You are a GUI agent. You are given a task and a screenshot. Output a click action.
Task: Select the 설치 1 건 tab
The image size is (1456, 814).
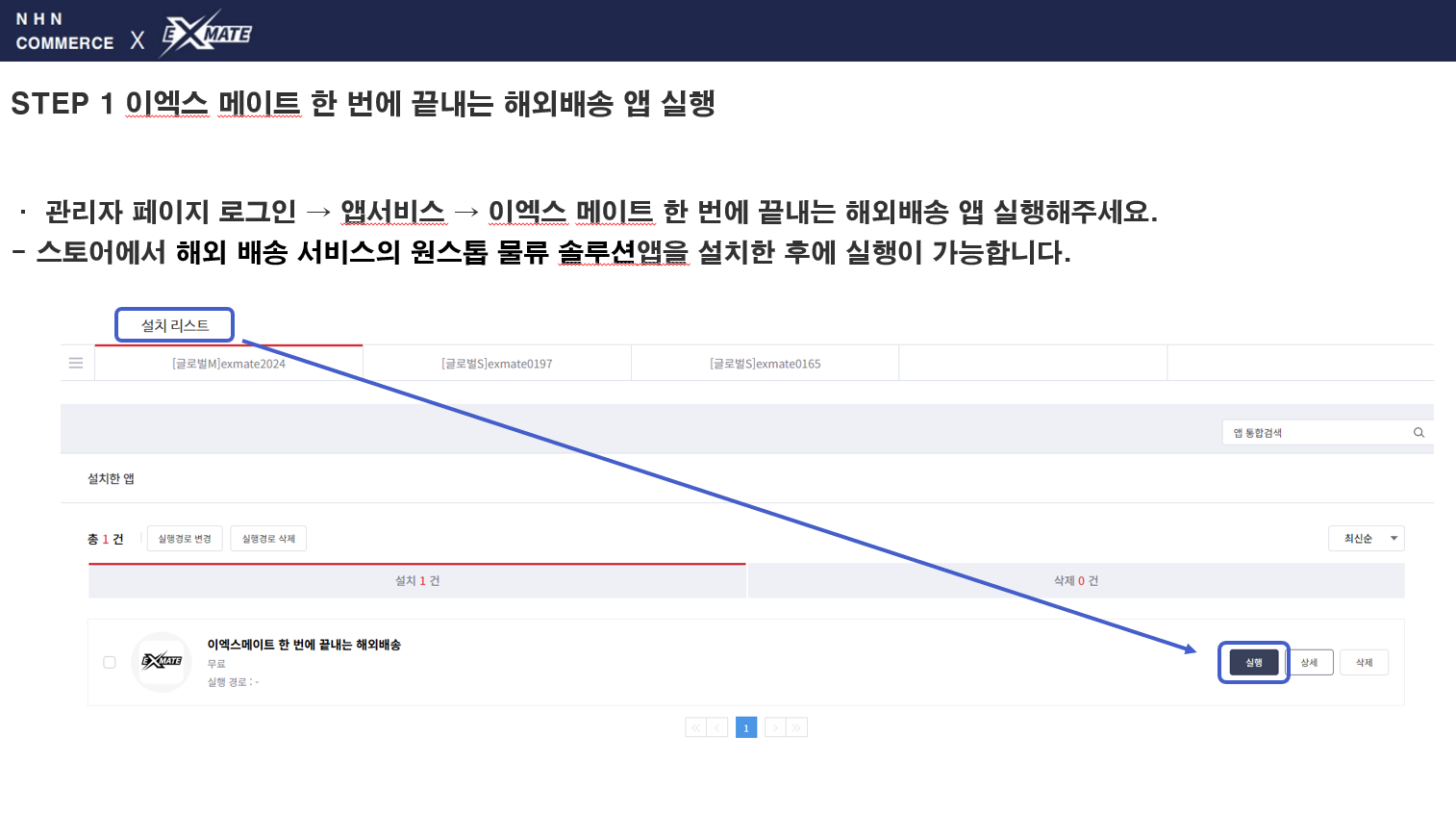tap(417, 581)
